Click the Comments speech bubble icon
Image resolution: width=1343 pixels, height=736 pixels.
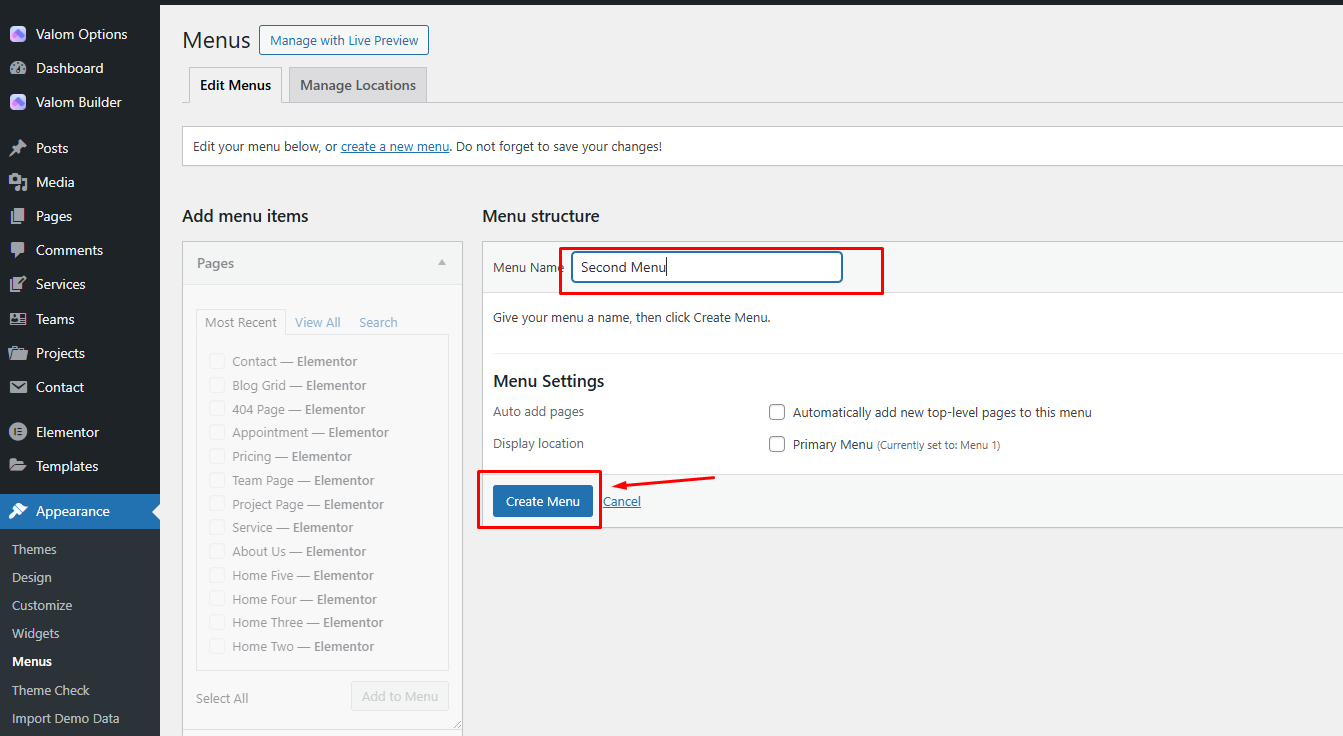(18, 250)
